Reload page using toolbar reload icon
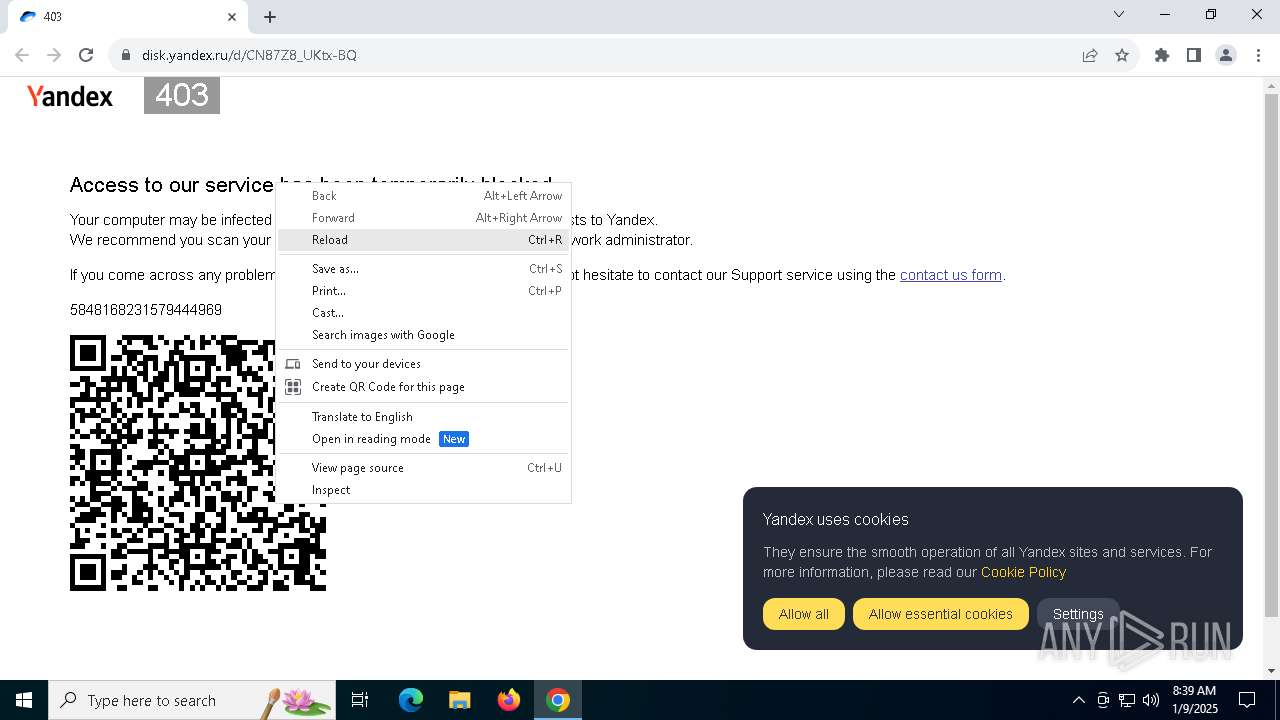This screenshot has width=1280, height=720. pos(86,55)
